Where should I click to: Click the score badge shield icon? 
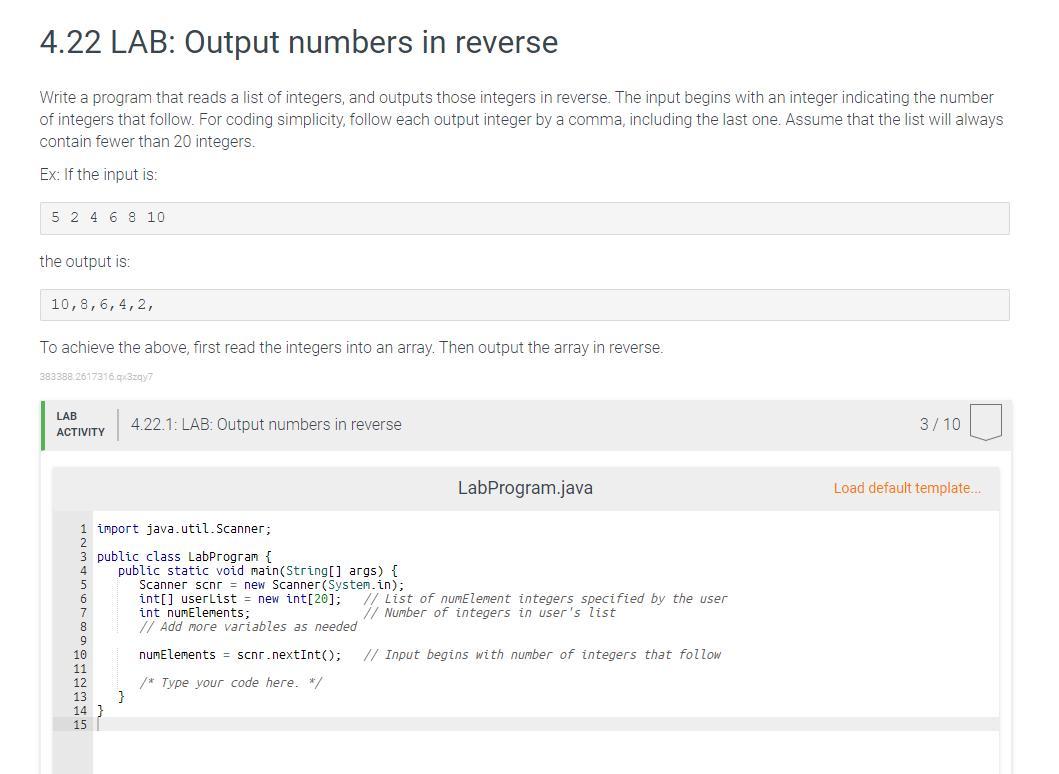click(x=985, y=423)
